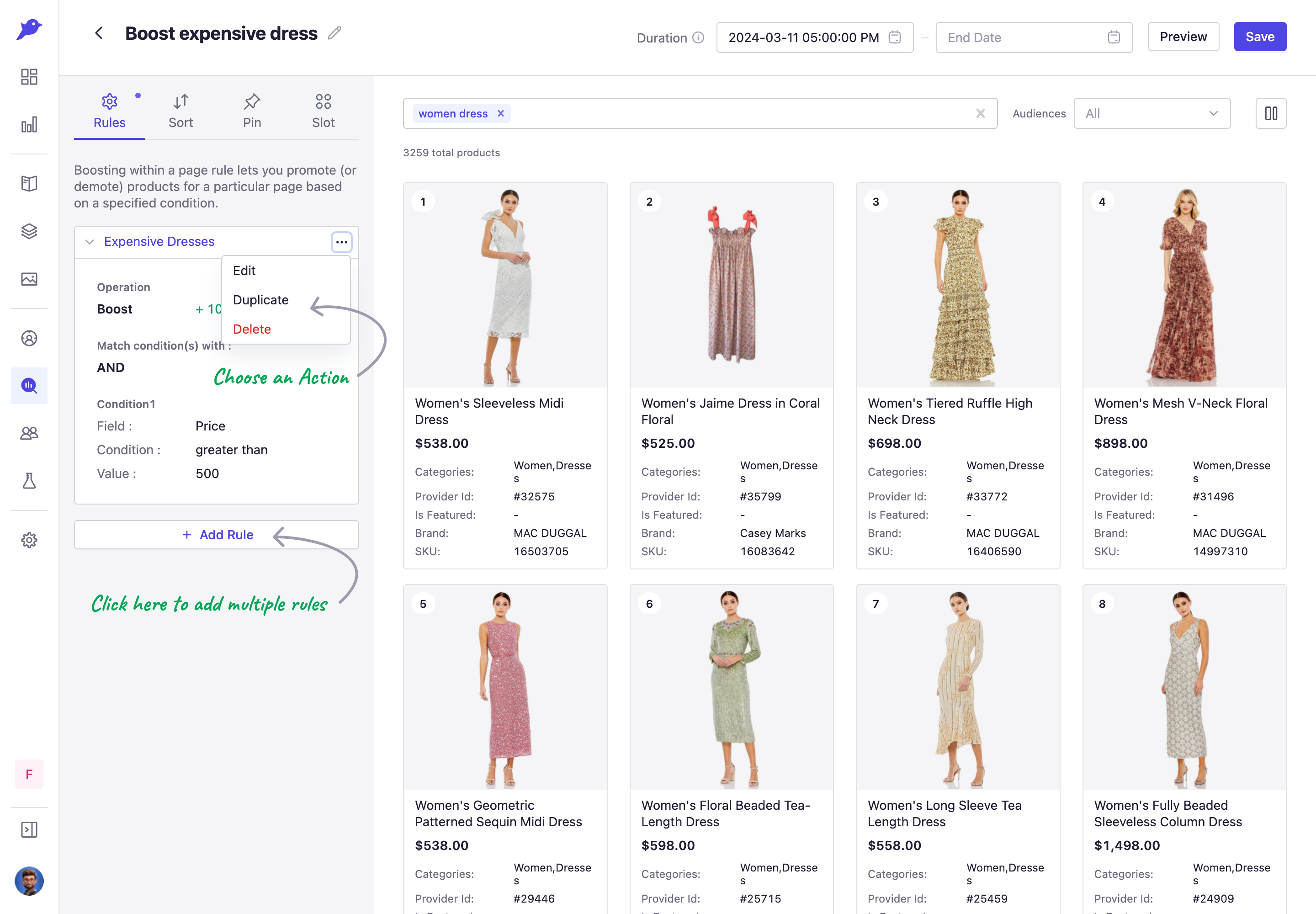
Task: Switch to the Rules tab
Action: [109, 111]
